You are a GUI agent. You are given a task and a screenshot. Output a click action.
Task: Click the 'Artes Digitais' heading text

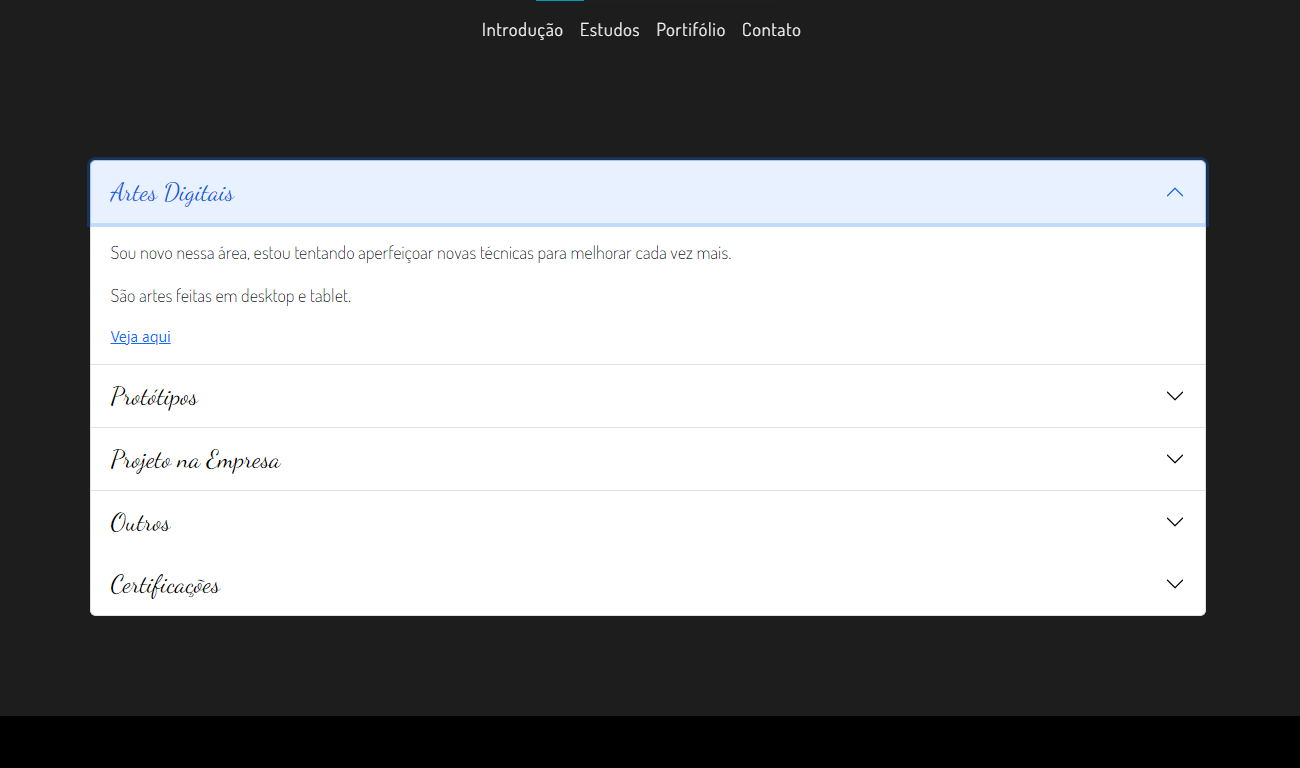point(172,193)
